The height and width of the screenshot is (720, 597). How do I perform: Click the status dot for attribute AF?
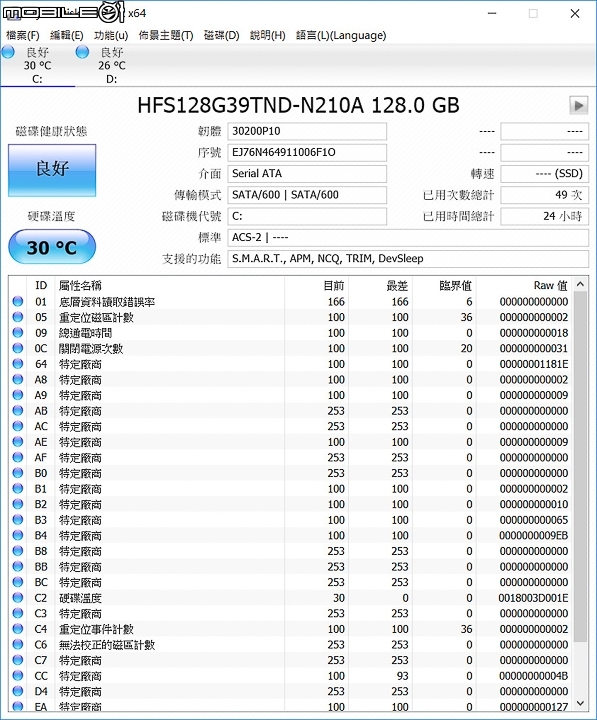tap(18, 457)
